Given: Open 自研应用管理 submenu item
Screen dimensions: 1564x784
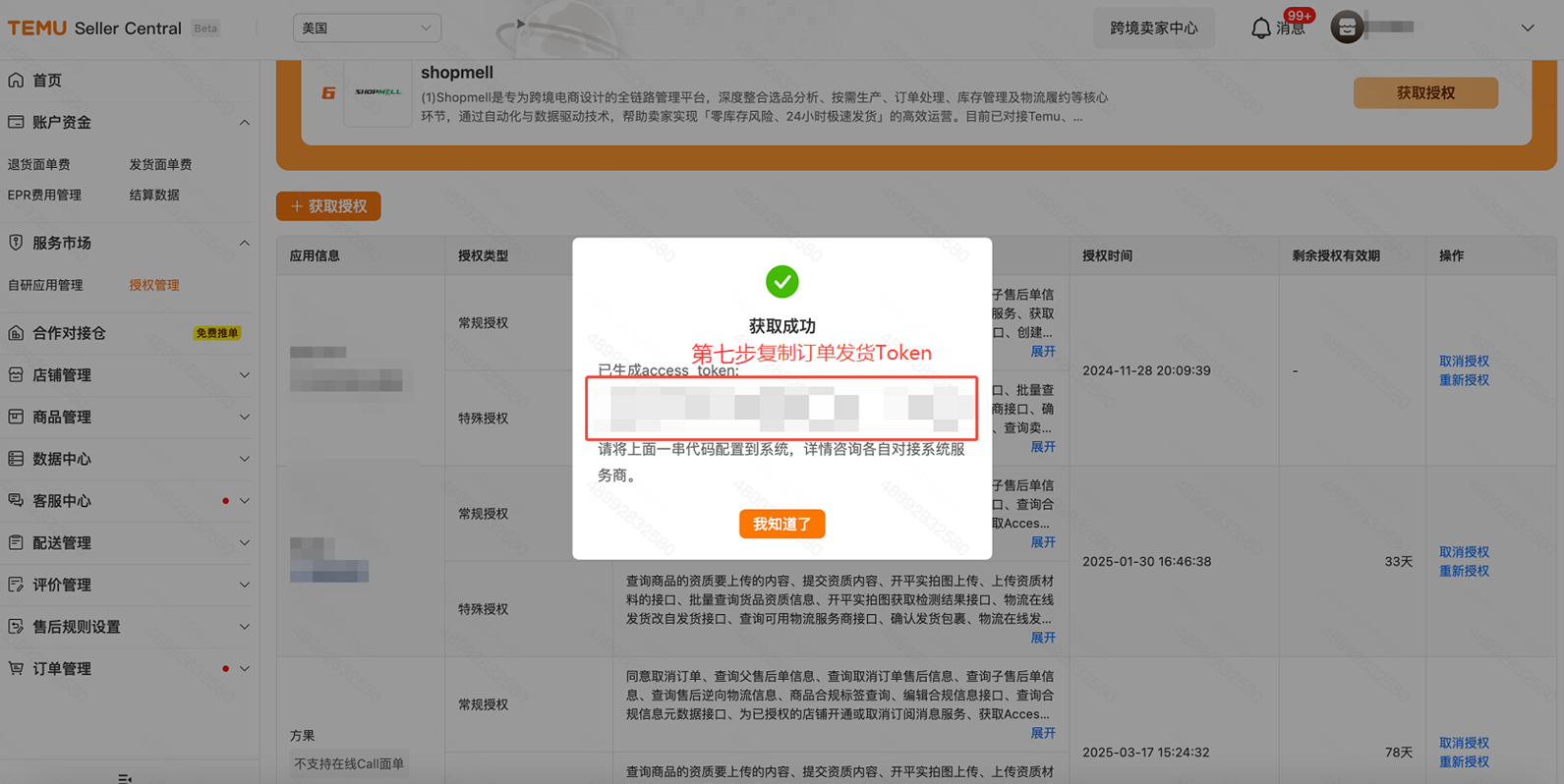Looking at the screenshot, I should click(x=45, y=285).
